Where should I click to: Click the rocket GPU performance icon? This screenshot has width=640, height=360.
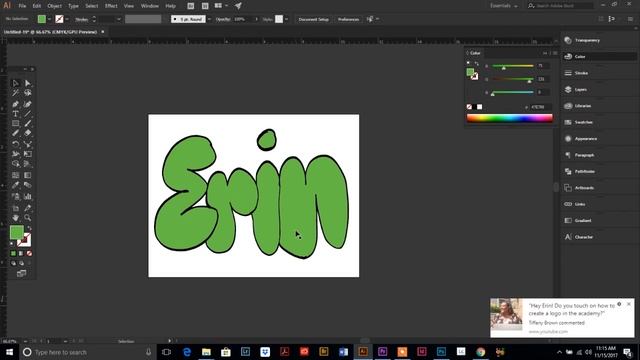pos(238,6)
